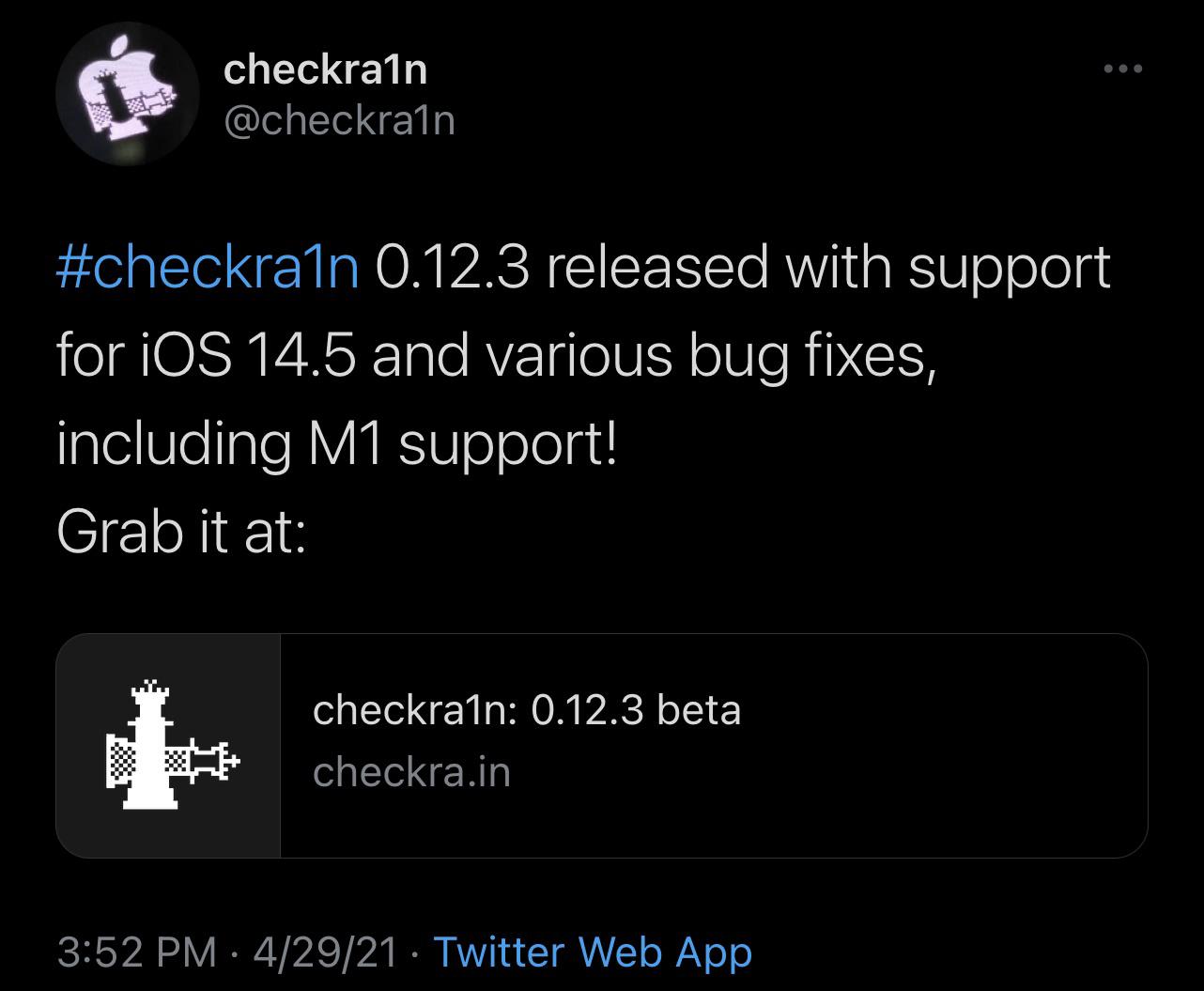The width and height of the screenshot is (1204, 991).
Task: Click the checkra1n display name
Action: coord(326,69)
